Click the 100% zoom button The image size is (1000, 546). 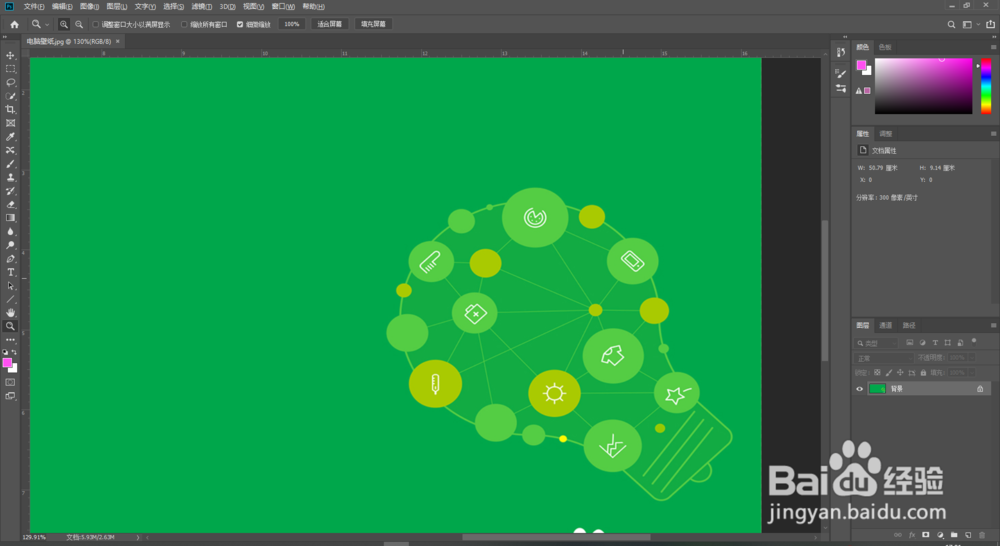click(x=291, y=24)
